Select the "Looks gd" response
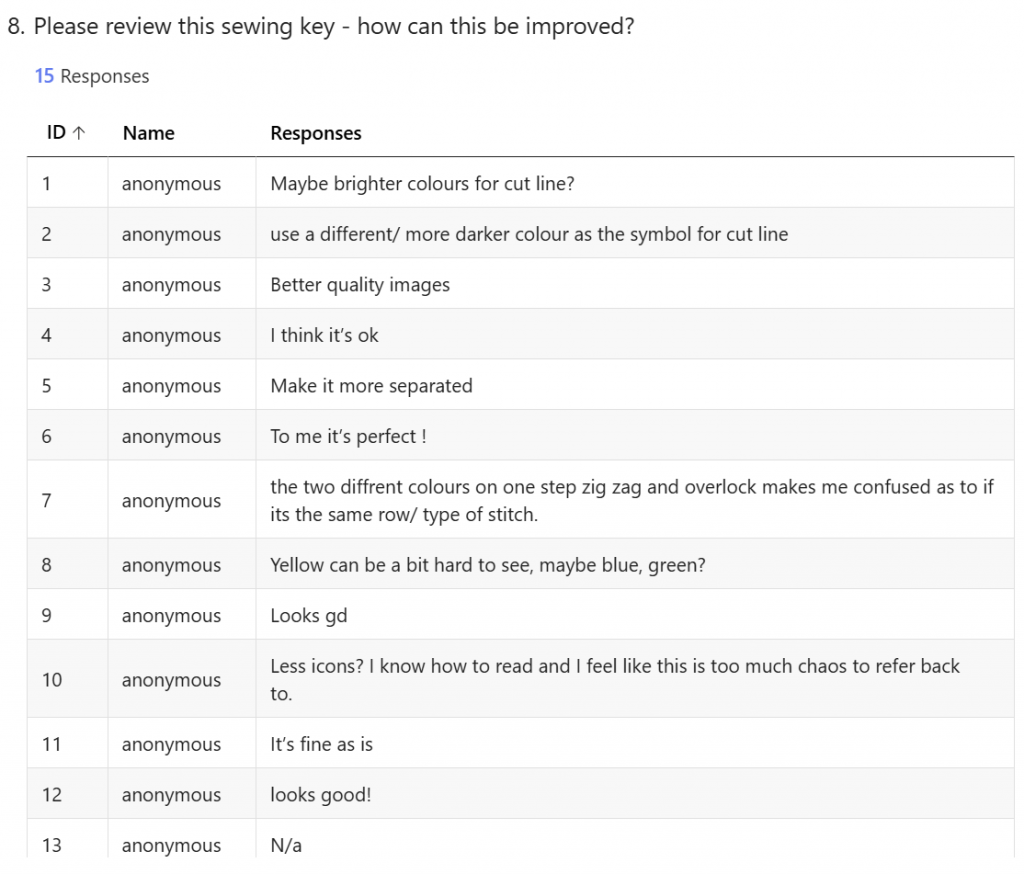This screenshot has height=874, width=1024. pos(308,616)
